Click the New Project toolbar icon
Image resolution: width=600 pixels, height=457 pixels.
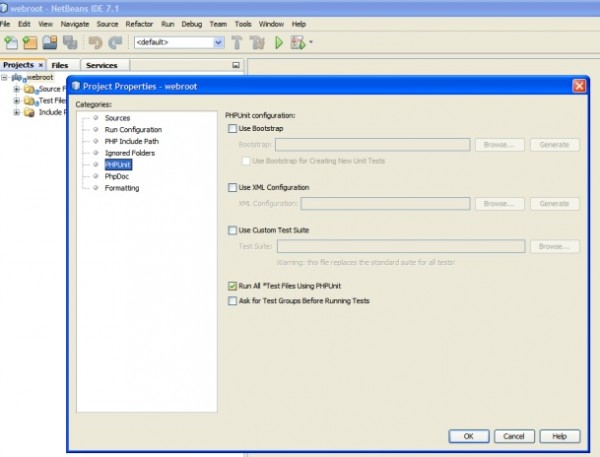pyautogui.click(x=30, y=42)
